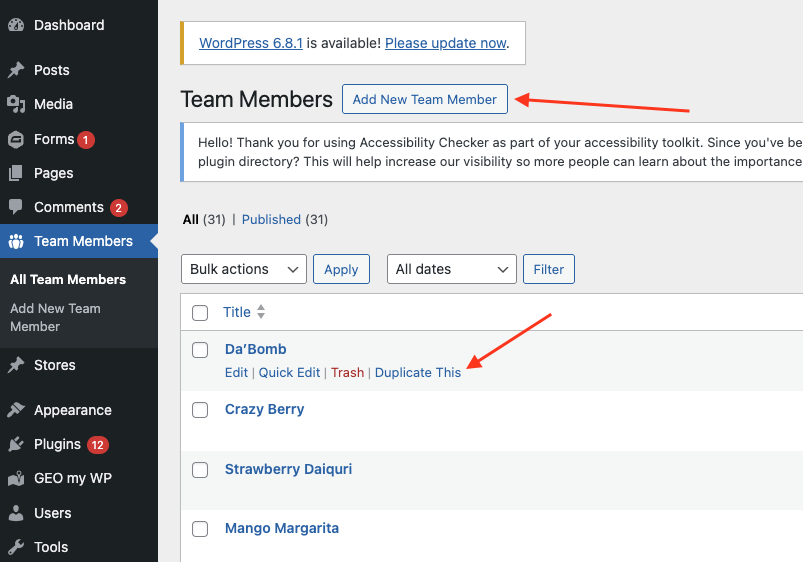Go to Media menu item
803x562 pixels.
(53, 105)
